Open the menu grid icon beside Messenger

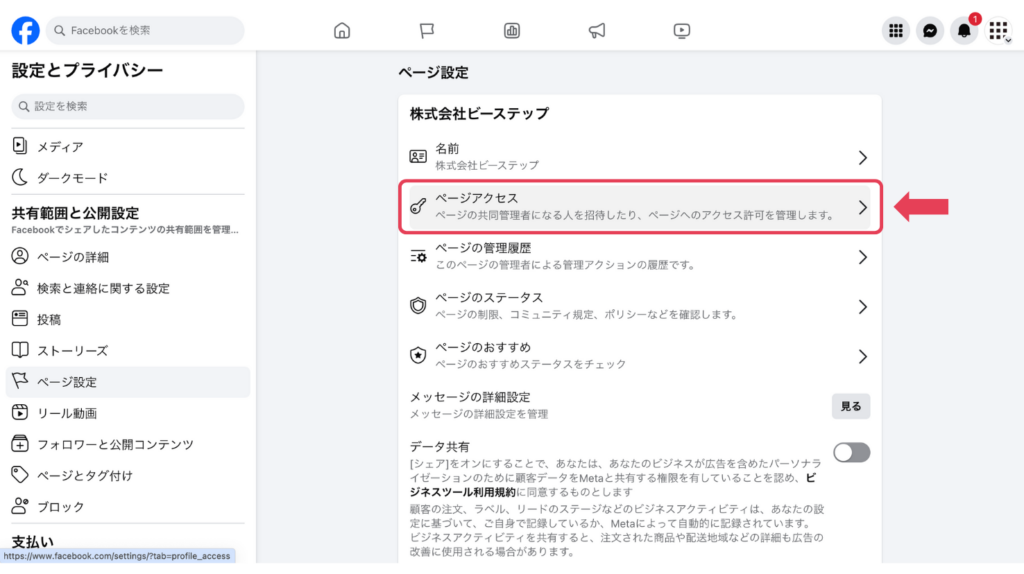(895, 31)
